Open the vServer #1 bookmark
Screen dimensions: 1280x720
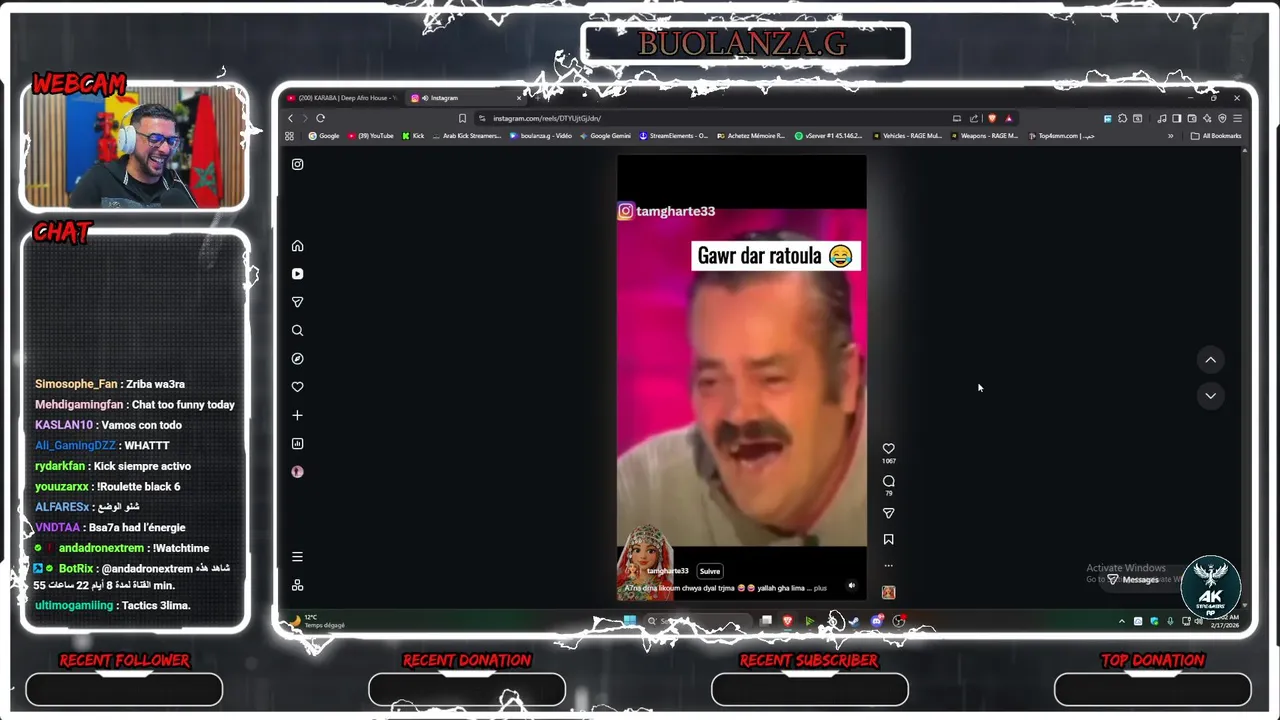coord(828,136)
